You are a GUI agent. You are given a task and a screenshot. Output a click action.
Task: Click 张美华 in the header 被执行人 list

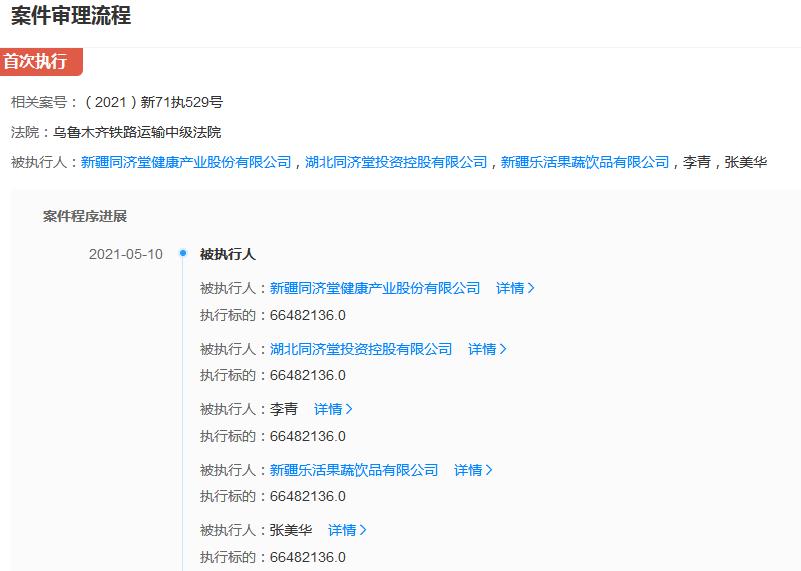tap(746, 162)
